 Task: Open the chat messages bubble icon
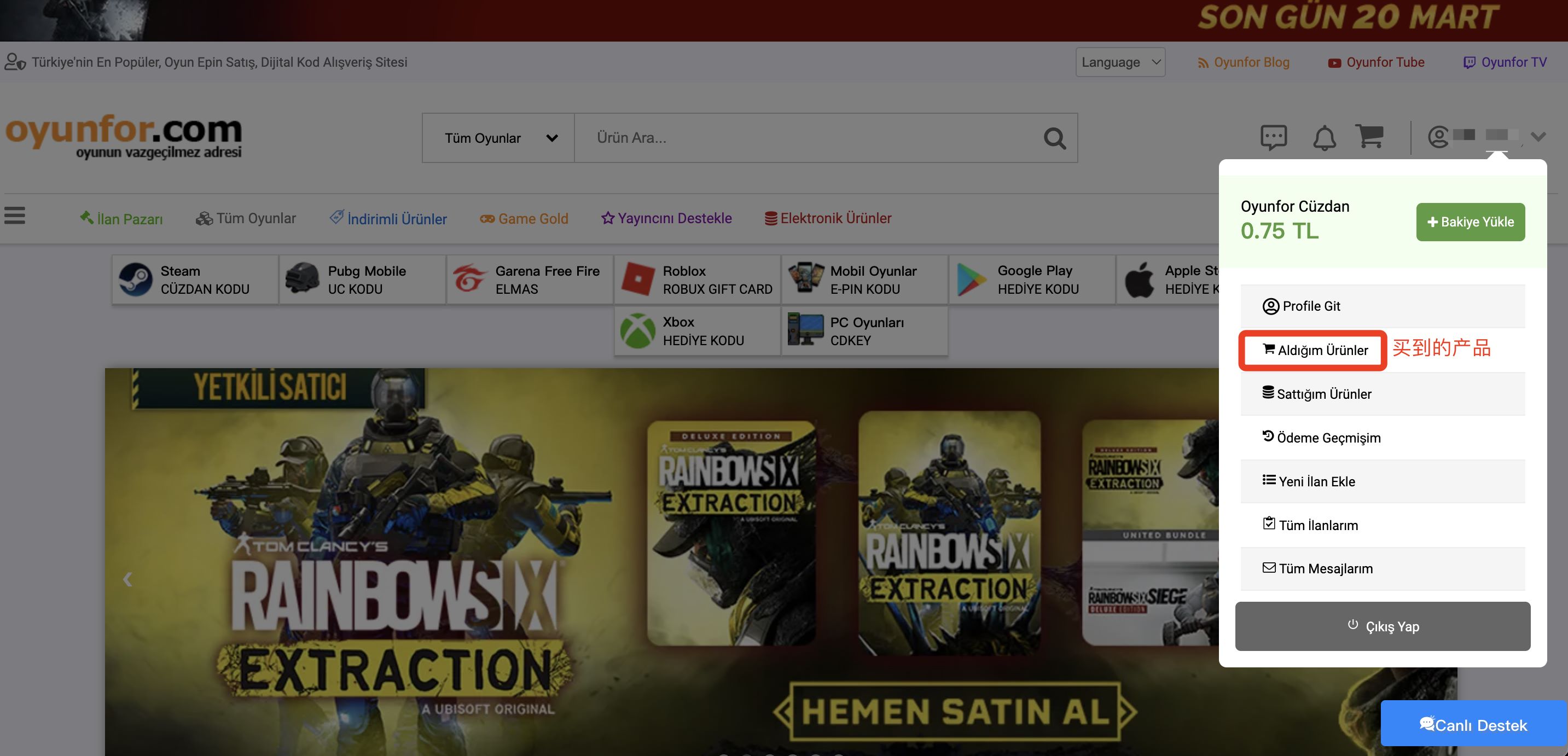[x=1274, y=137]
